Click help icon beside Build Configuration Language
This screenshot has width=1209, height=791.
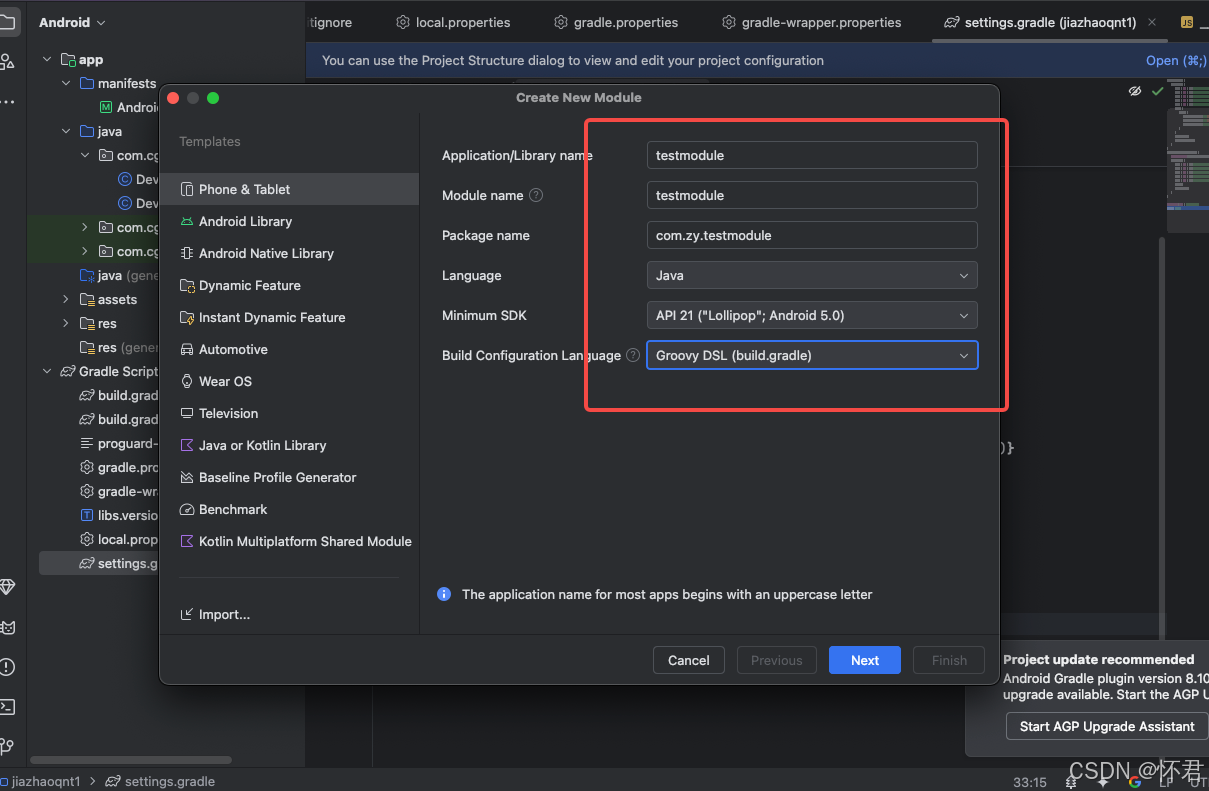pos(633,355)
